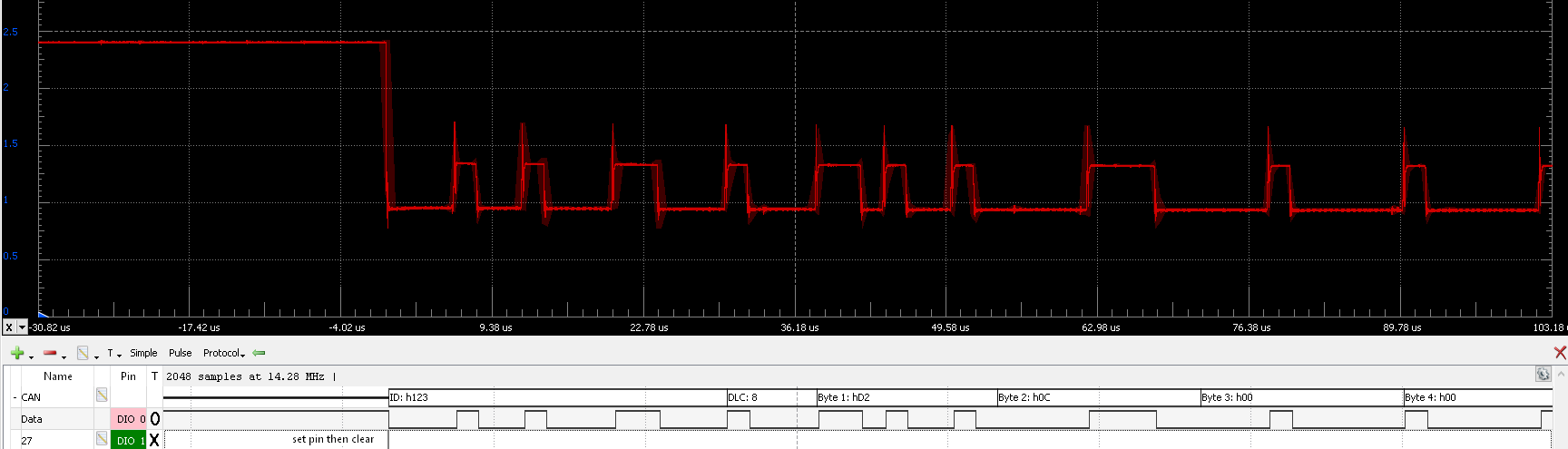
Task: Toggle the trigger condition for Data row
Action: [x=154, y=419]
